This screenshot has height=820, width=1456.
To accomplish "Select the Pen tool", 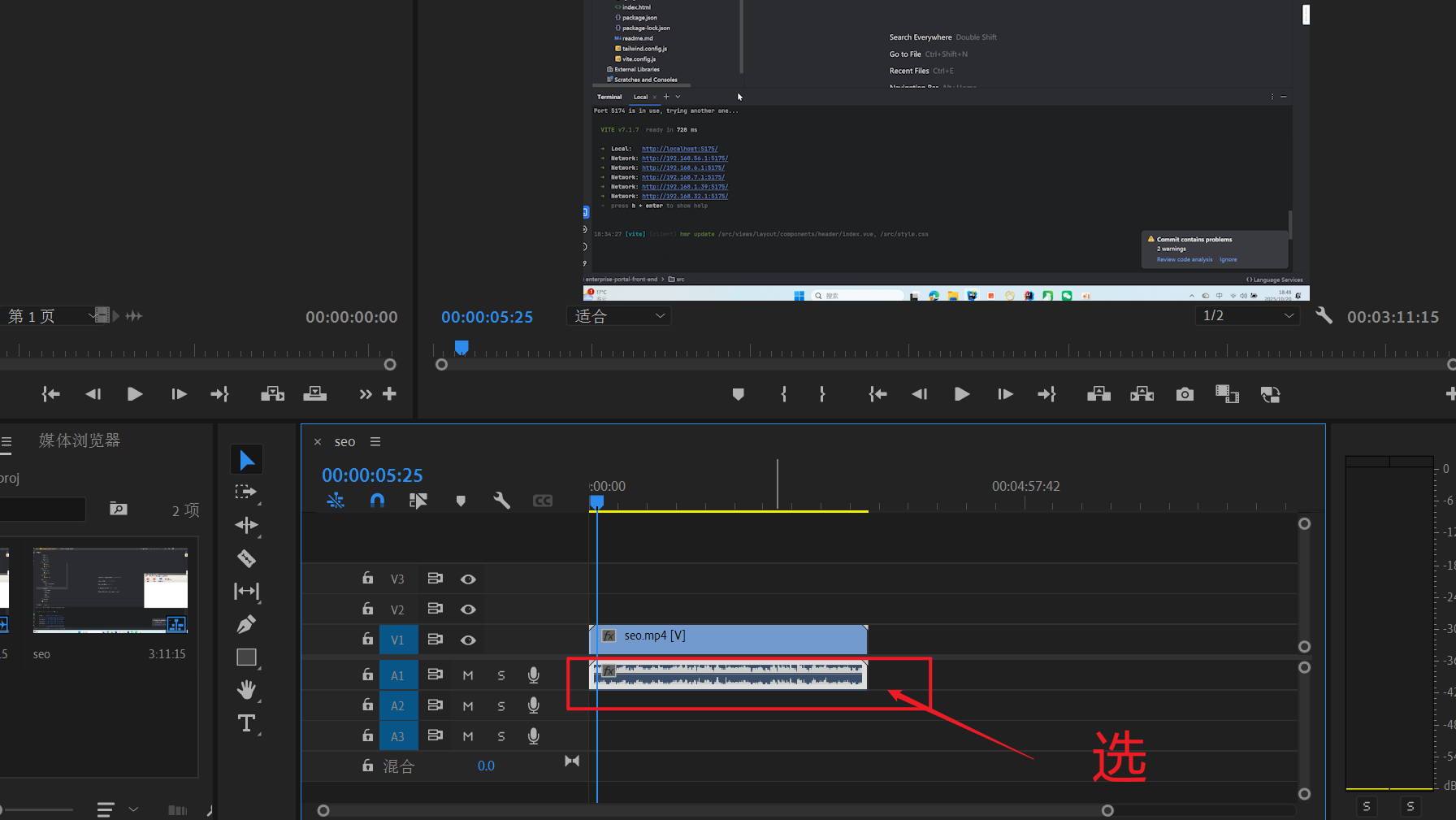I will [246, 624].
